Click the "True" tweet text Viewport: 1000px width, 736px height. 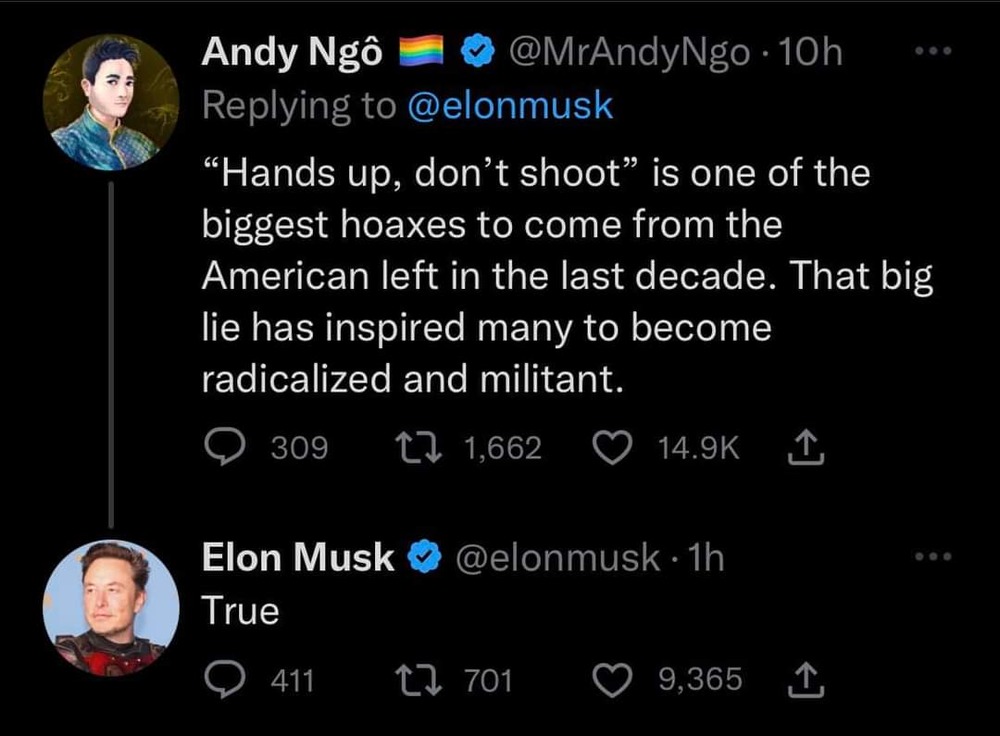point(240,611)
